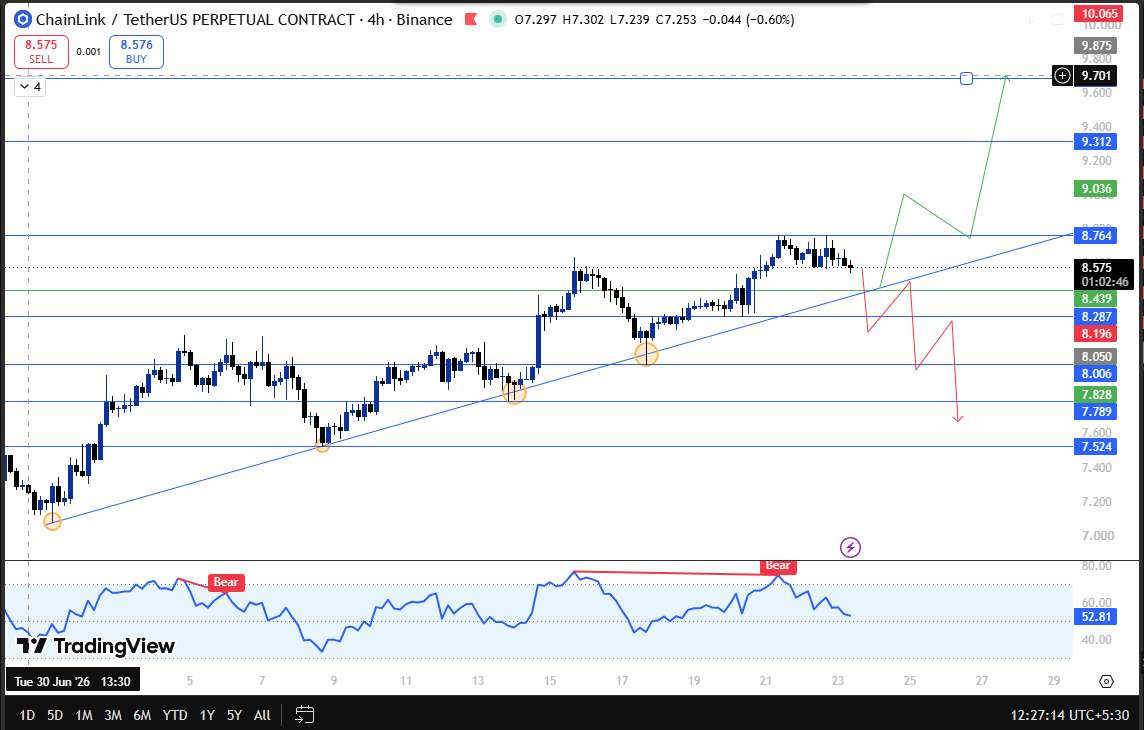
Task: Click the change value −0.044 (−0.60%)
Action: coord(749,20)
